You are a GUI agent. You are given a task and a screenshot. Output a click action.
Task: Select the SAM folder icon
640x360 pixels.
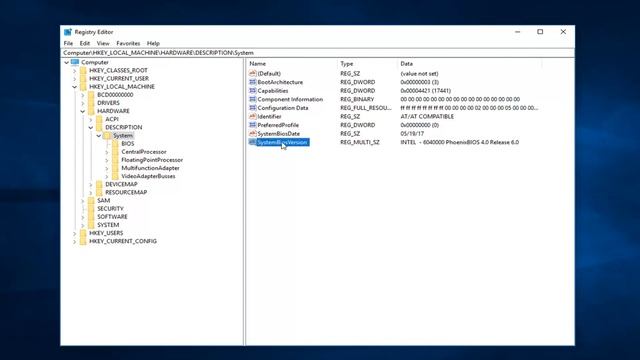coord(91,200)
